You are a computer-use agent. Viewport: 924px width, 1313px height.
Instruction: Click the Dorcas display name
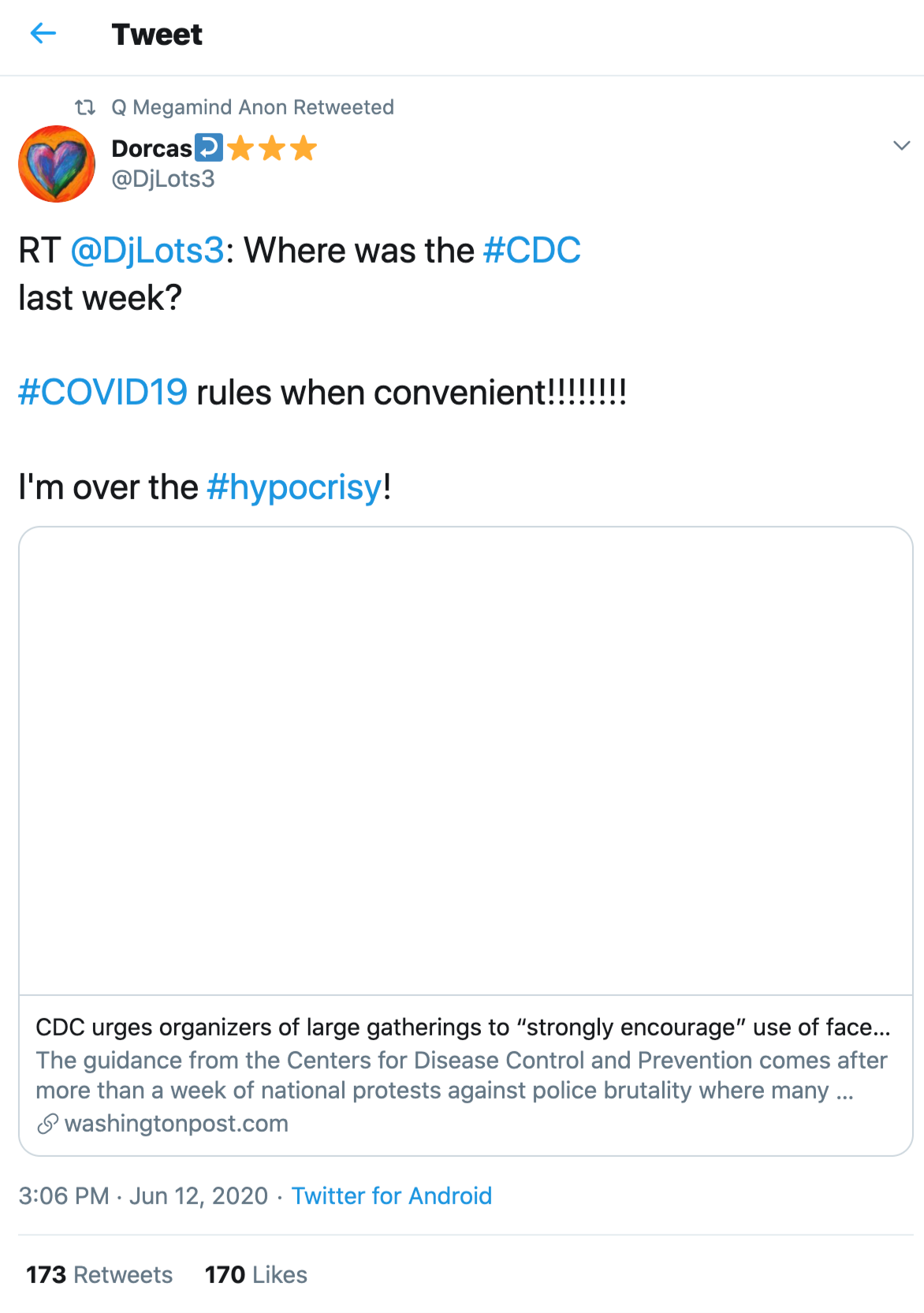pos(151,148)
